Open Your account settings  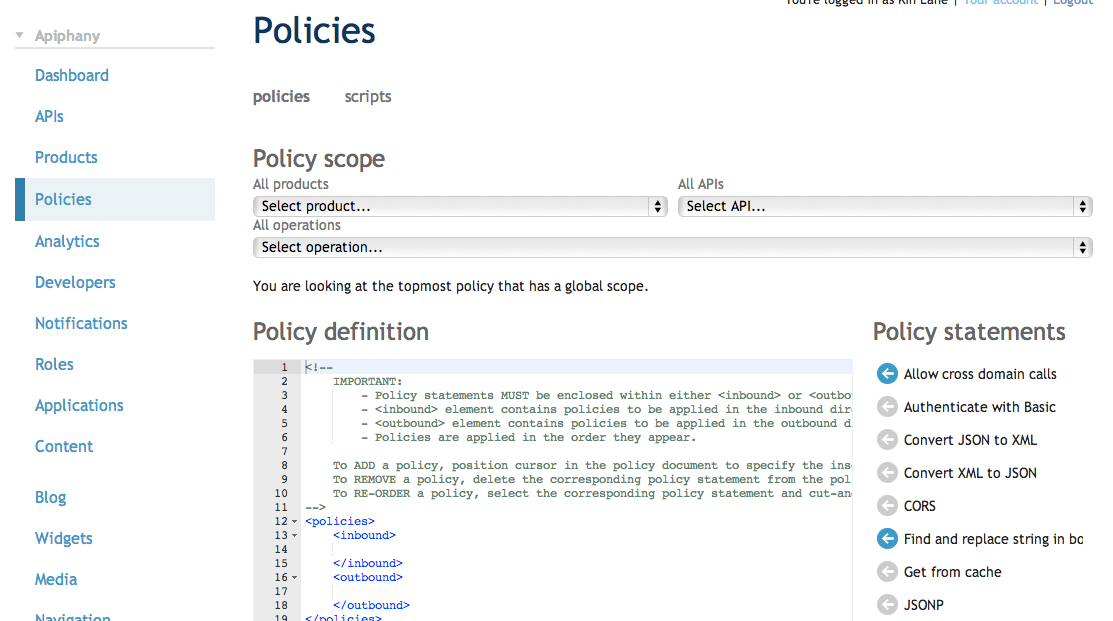[1000, 3]
